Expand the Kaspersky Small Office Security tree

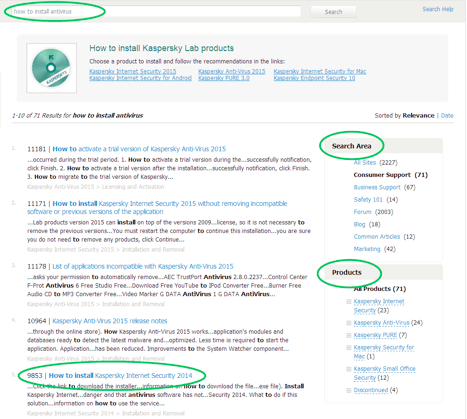click(349, 369)
